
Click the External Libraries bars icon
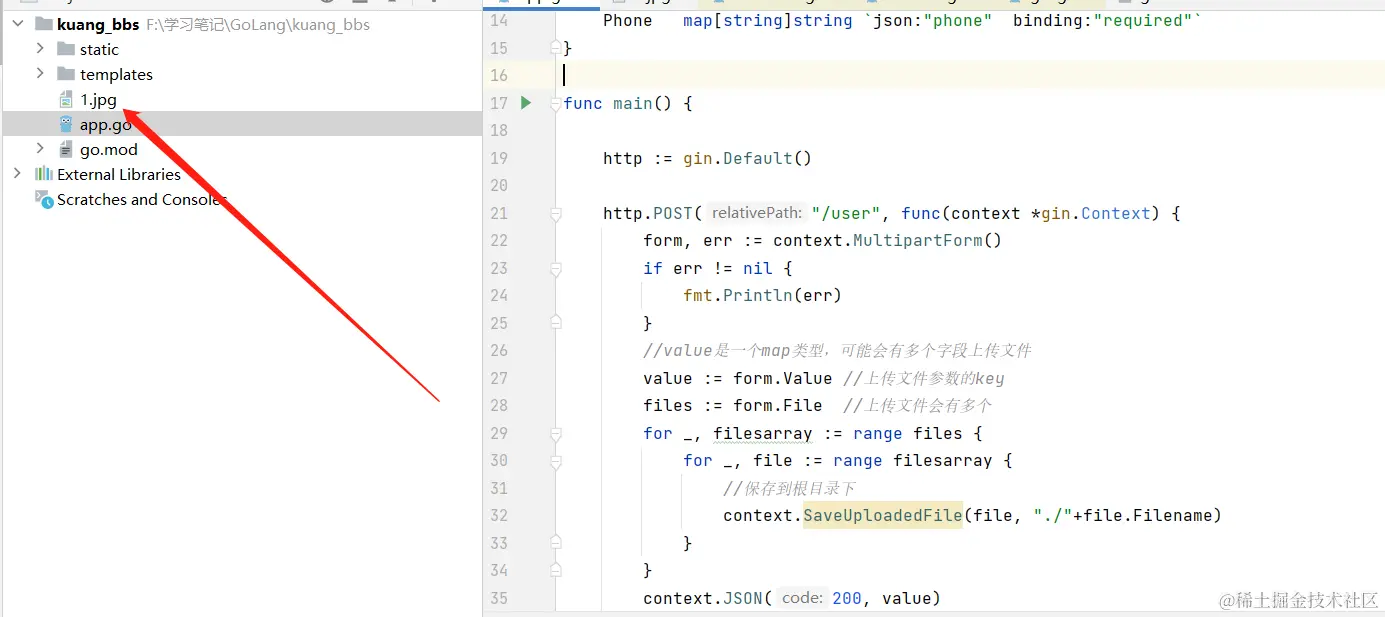(44, 174)
